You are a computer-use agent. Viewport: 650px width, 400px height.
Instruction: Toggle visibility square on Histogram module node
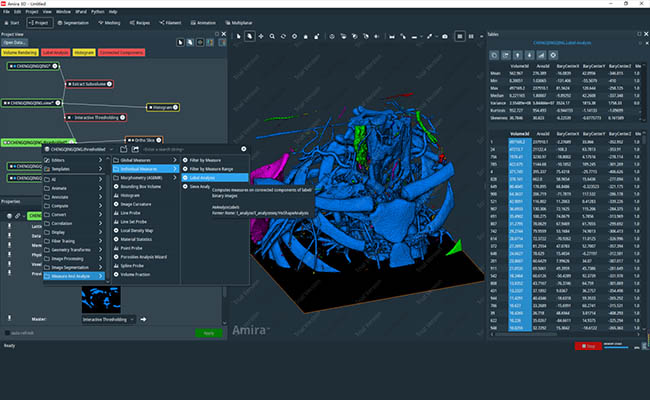pyautogui.click(x=150, y=107)
